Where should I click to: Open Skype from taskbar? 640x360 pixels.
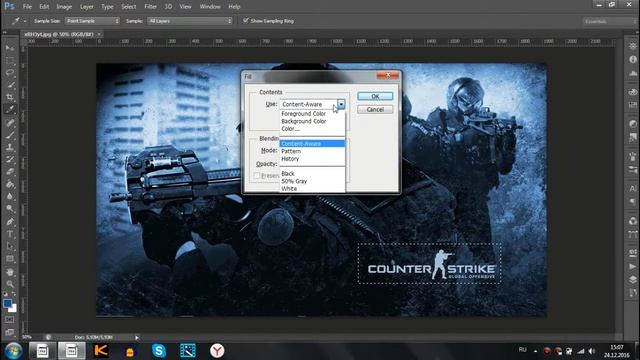click(159, 351)
